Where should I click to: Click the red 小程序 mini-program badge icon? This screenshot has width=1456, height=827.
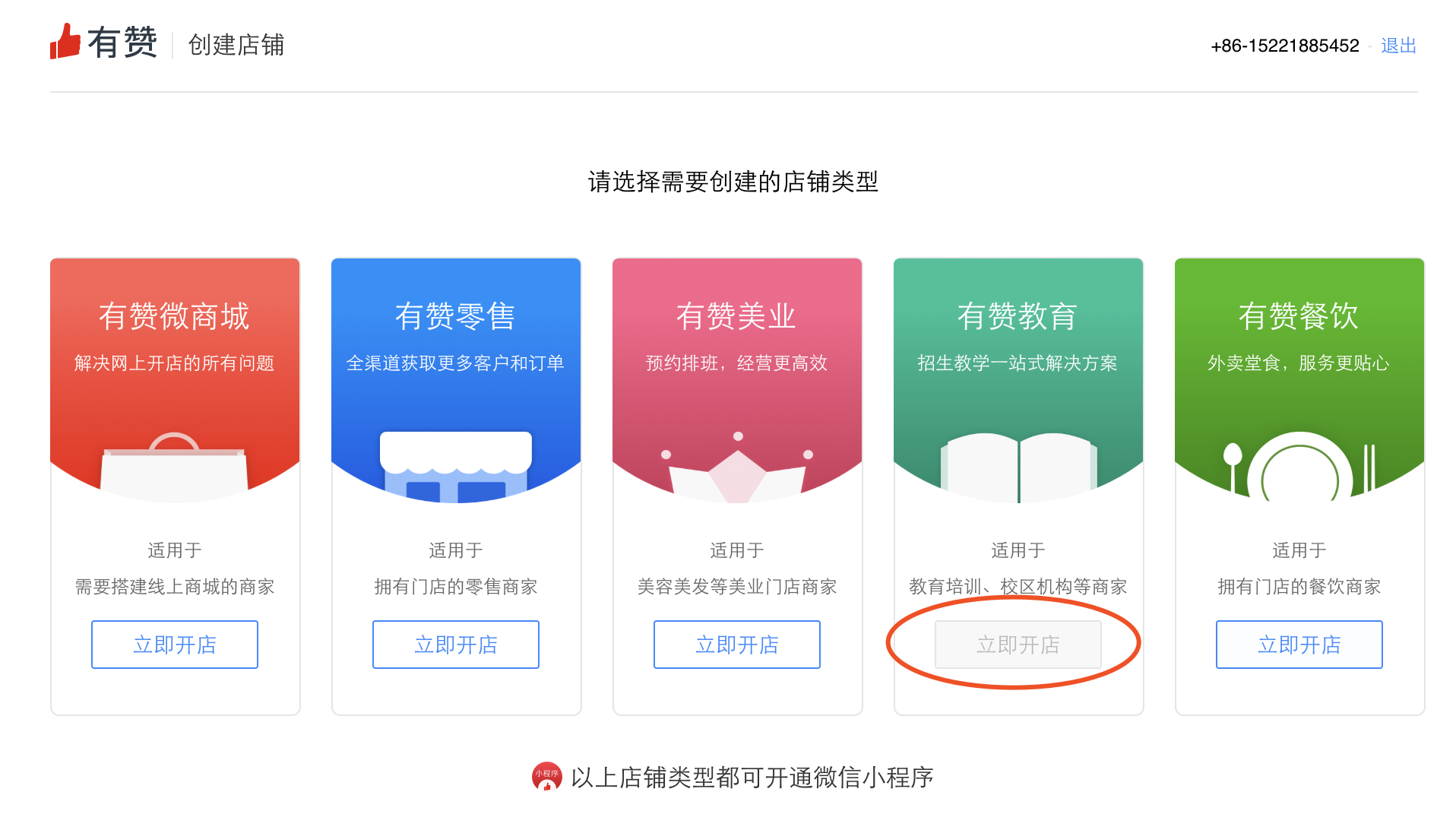(546, 777)
